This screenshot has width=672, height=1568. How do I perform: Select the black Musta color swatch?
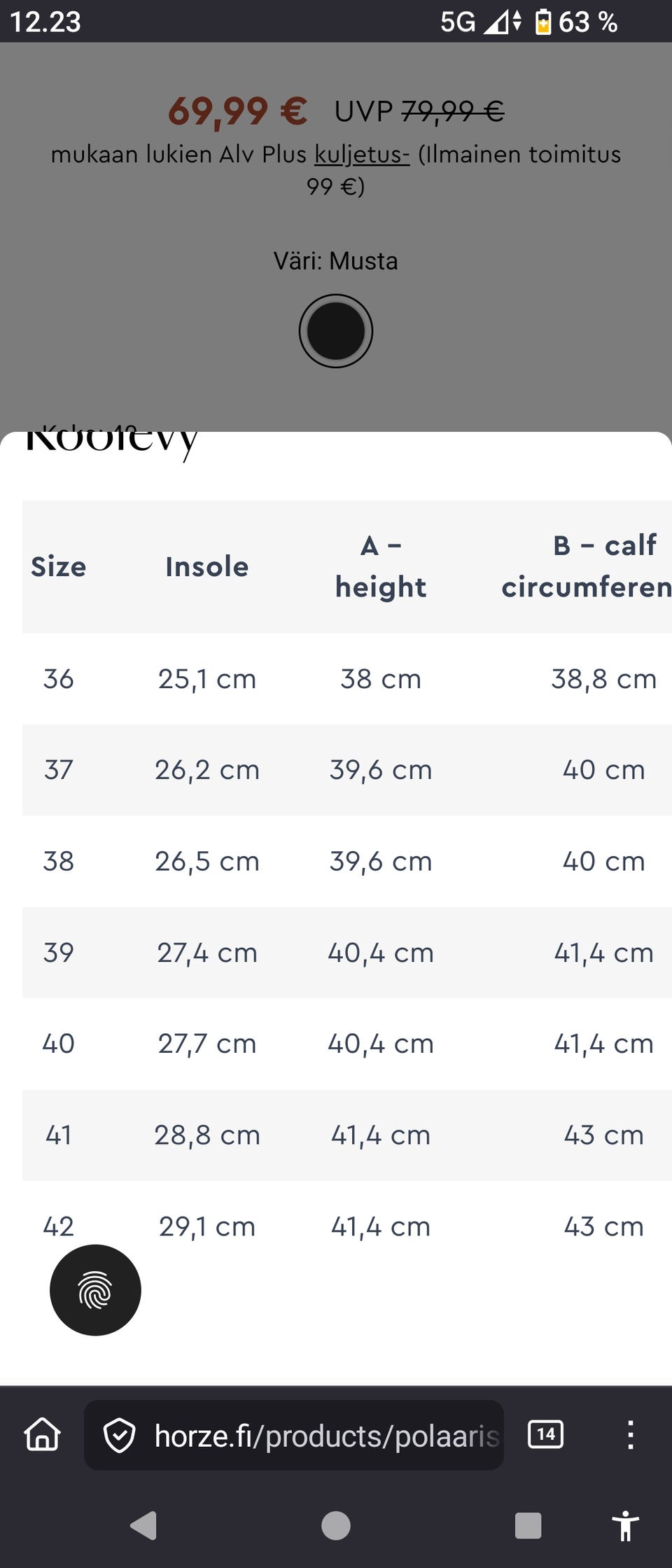tap(336, 331)
